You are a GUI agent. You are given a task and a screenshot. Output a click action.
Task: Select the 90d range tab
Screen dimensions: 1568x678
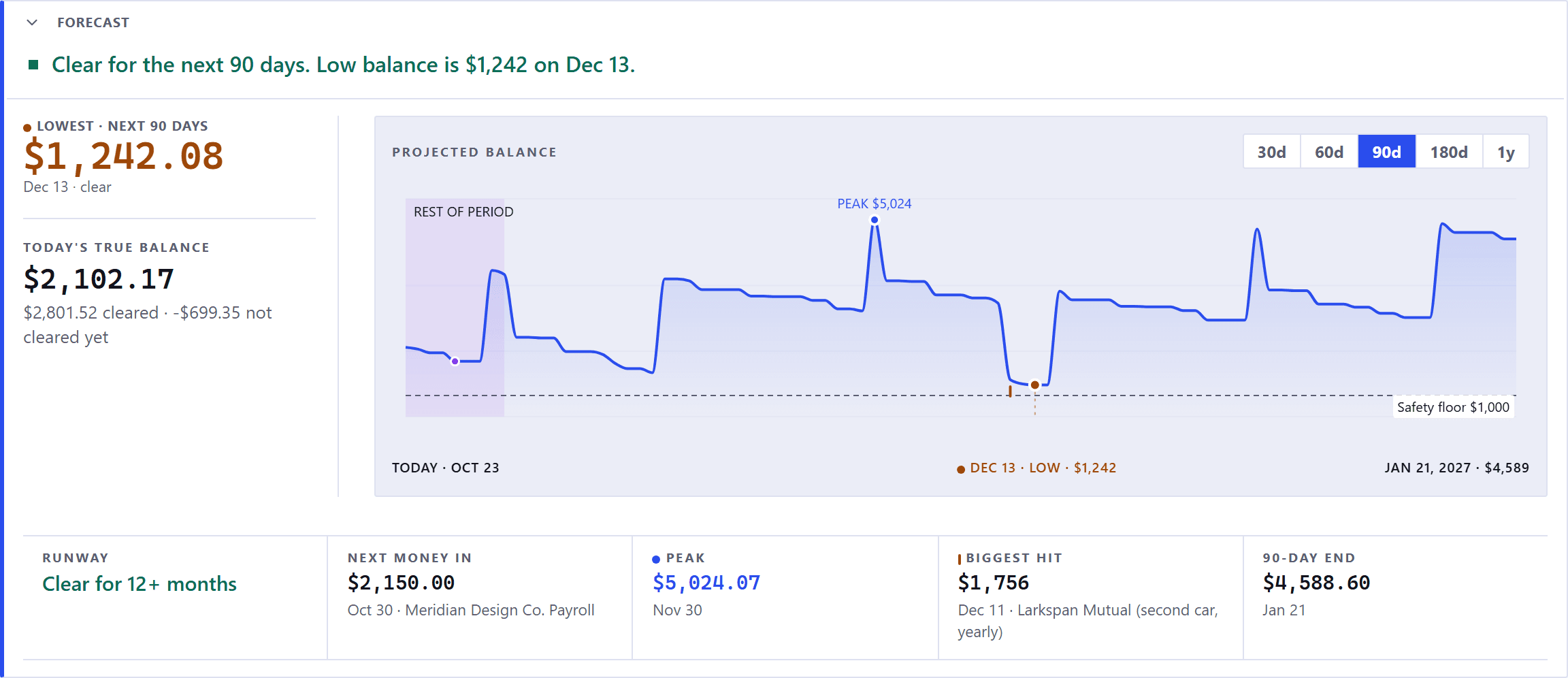(x=1386, y=152)
